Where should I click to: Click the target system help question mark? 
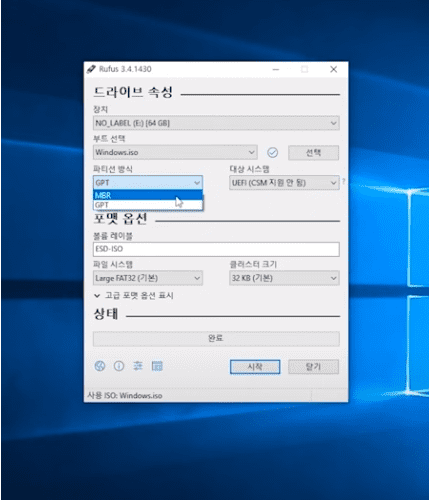point(343,182)
